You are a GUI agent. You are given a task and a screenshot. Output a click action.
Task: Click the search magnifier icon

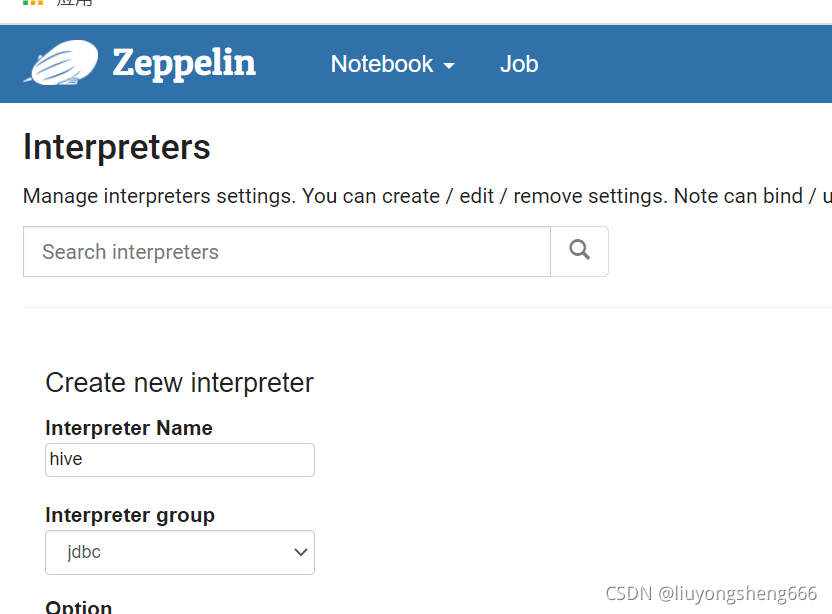click(x=579, y=251)
